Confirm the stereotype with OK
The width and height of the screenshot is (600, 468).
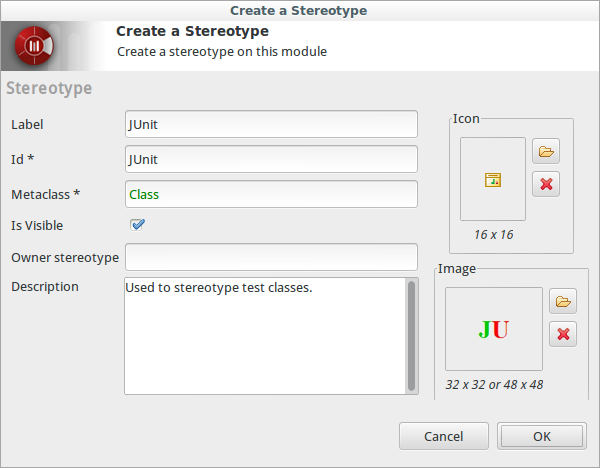click(541, 436)
